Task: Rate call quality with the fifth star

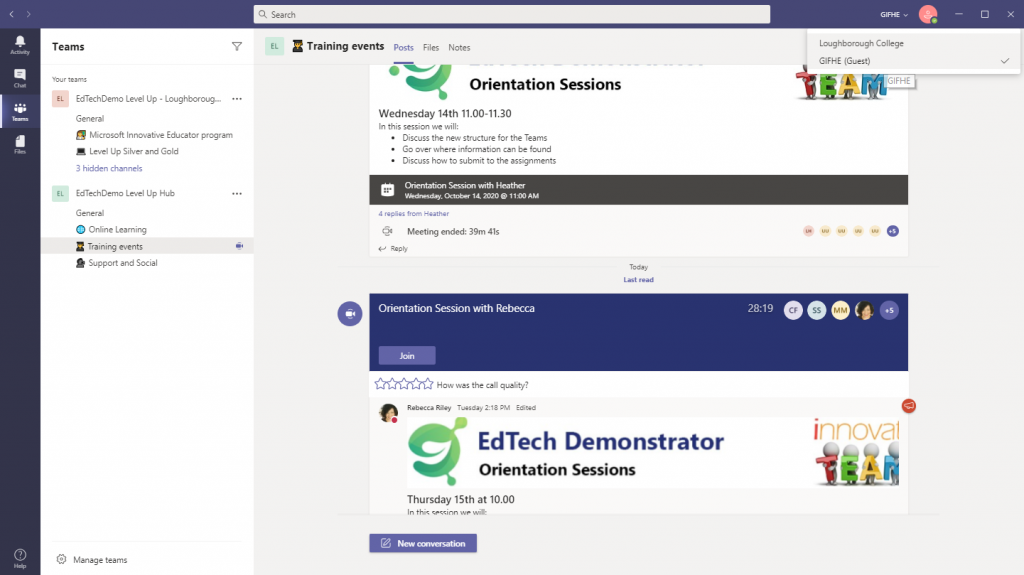Action: tap(427, 384)
